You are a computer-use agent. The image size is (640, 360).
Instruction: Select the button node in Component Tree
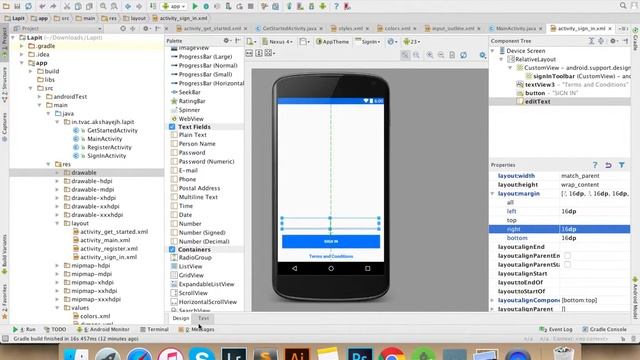(x=547, y=93)
